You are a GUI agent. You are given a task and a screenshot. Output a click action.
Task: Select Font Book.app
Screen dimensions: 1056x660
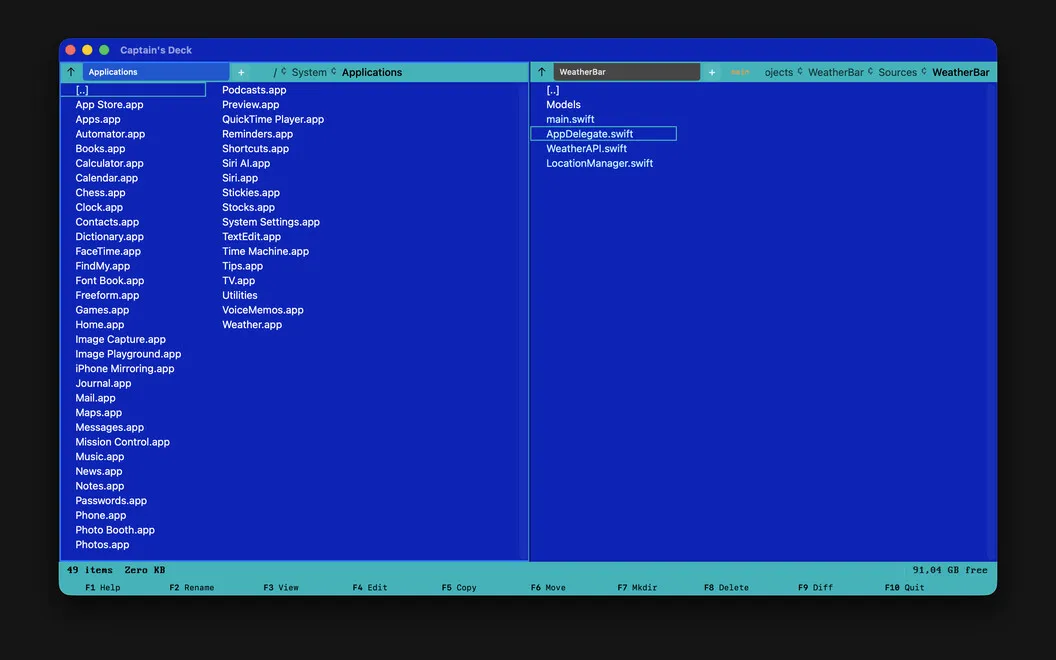(x=110, y=281)
